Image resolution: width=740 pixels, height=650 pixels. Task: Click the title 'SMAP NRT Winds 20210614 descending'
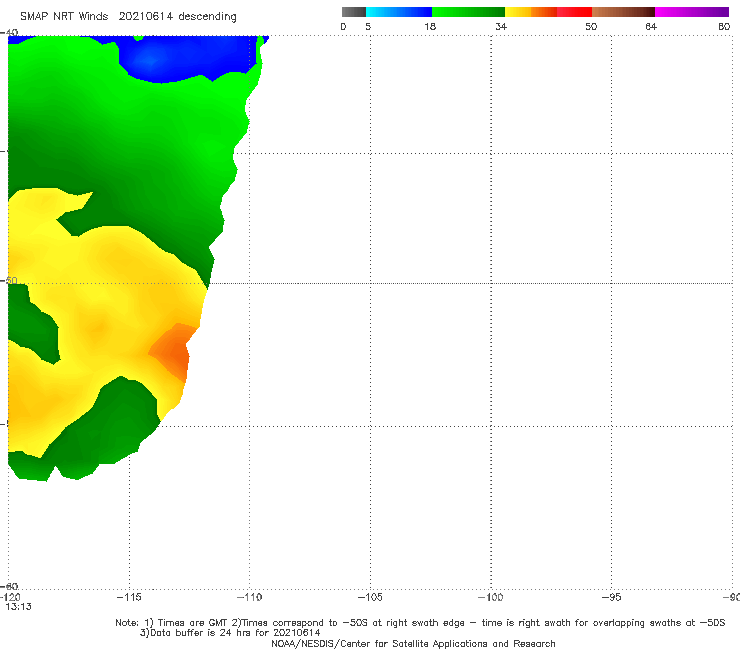pos(128,17)
